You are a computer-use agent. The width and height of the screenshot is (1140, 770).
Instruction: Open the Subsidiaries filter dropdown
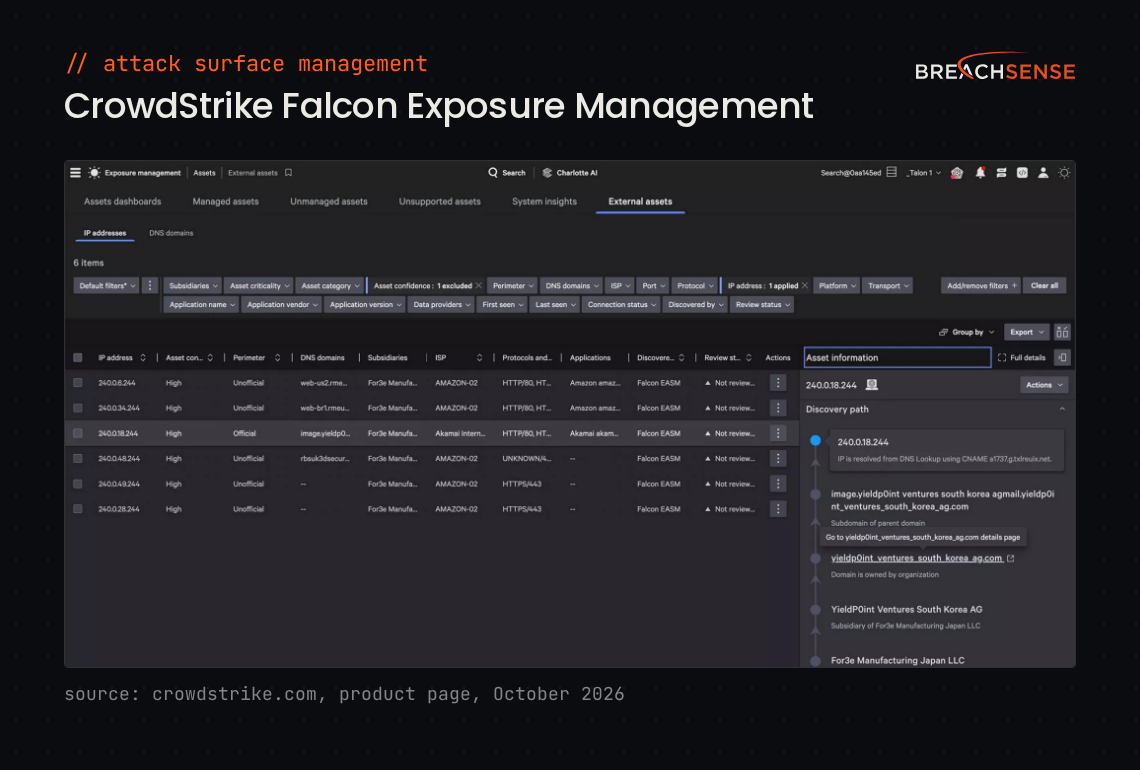click(193, 286)
